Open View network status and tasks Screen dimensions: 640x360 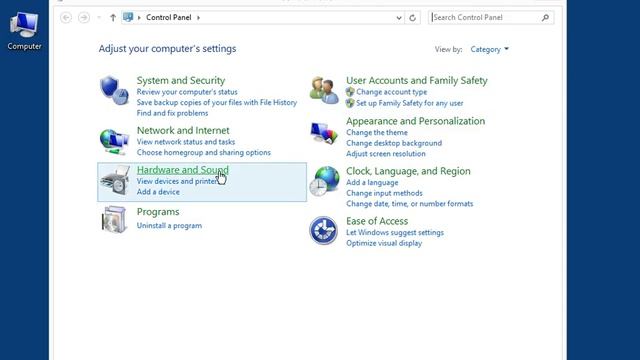coord(186,142)
